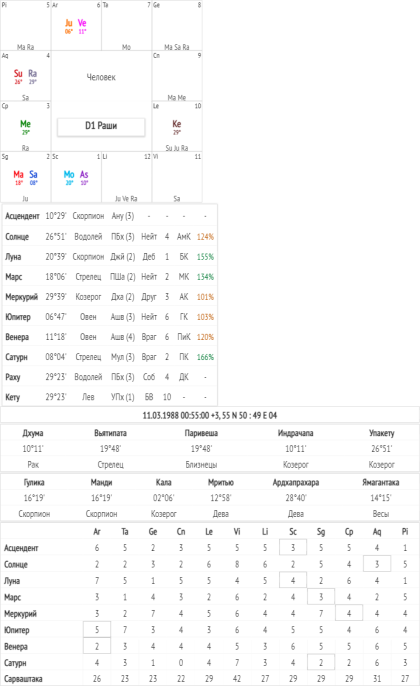Click the Su glyph in Aquarius house
This screenshot has width=420, height=686.
[18, 76]
